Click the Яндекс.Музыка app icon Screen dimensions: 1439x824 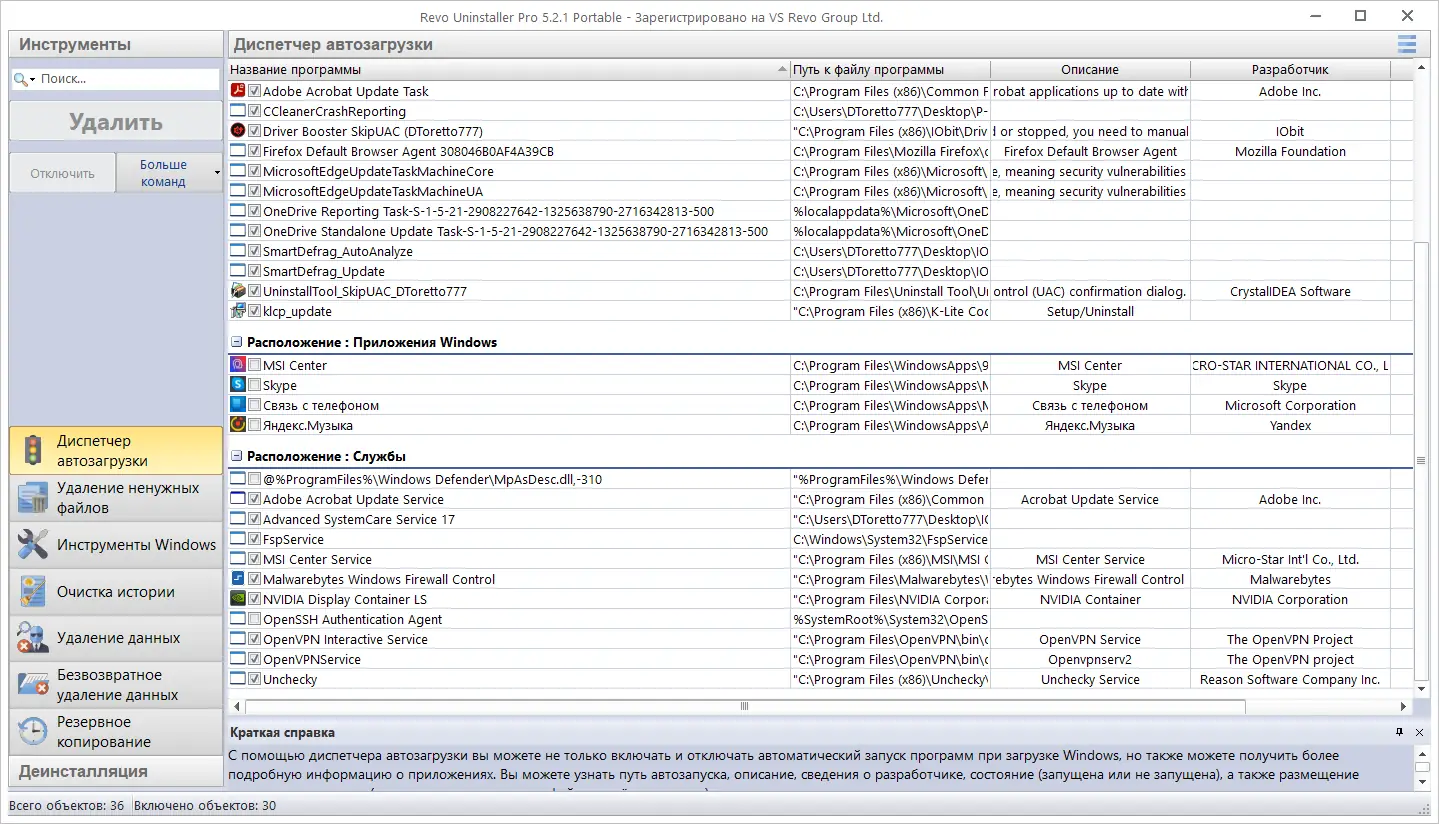tap(238, 425)
